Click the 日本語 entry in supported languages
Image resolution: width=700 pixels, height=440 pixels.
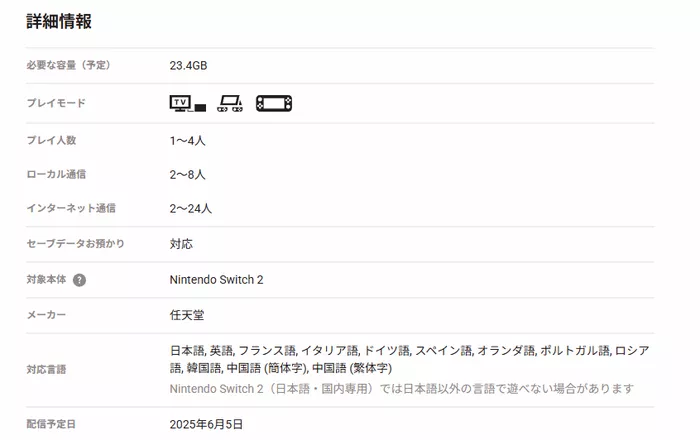point(187,351)
